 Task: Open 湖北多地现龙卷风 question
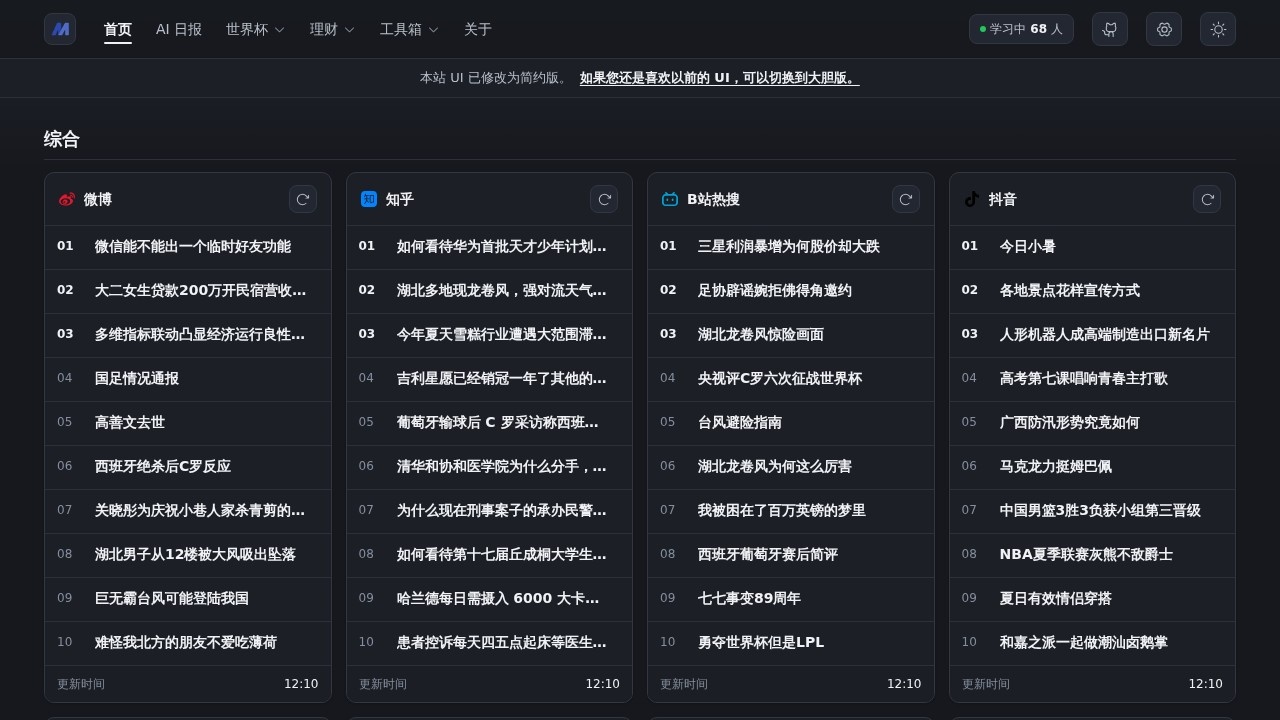(502, 290)
